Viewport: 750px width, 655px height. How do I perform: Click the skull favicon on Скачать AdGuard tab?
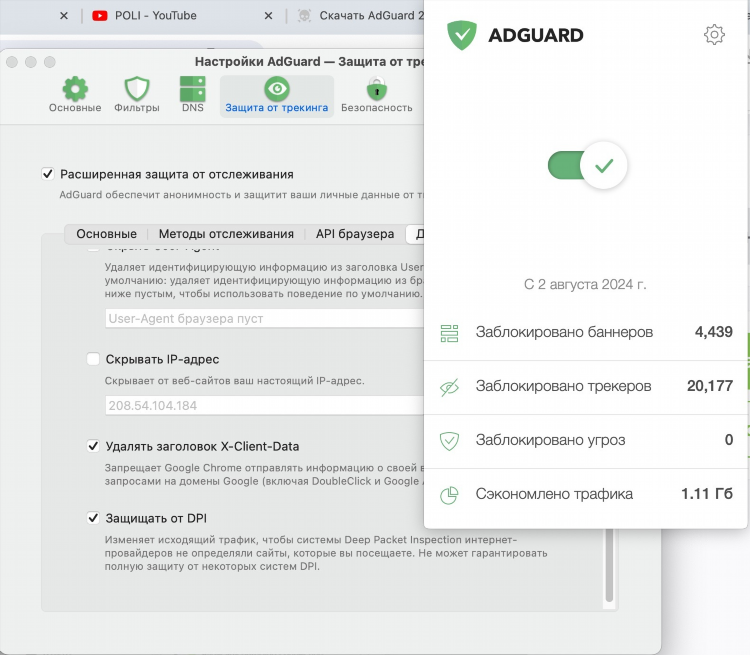[304, 16]
